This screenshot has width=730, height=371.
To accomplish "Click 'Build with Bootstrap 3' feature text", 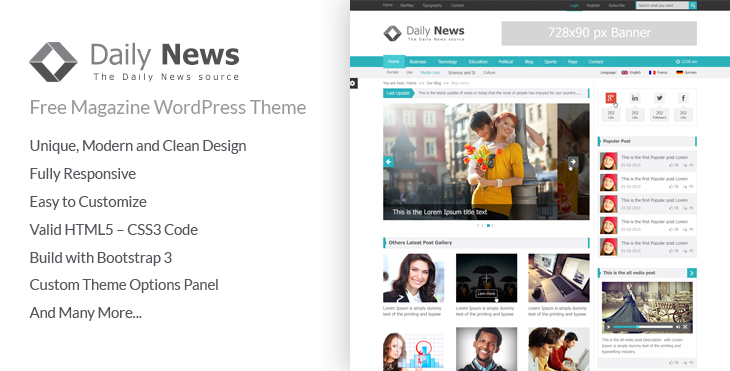I will click(101, 257).
